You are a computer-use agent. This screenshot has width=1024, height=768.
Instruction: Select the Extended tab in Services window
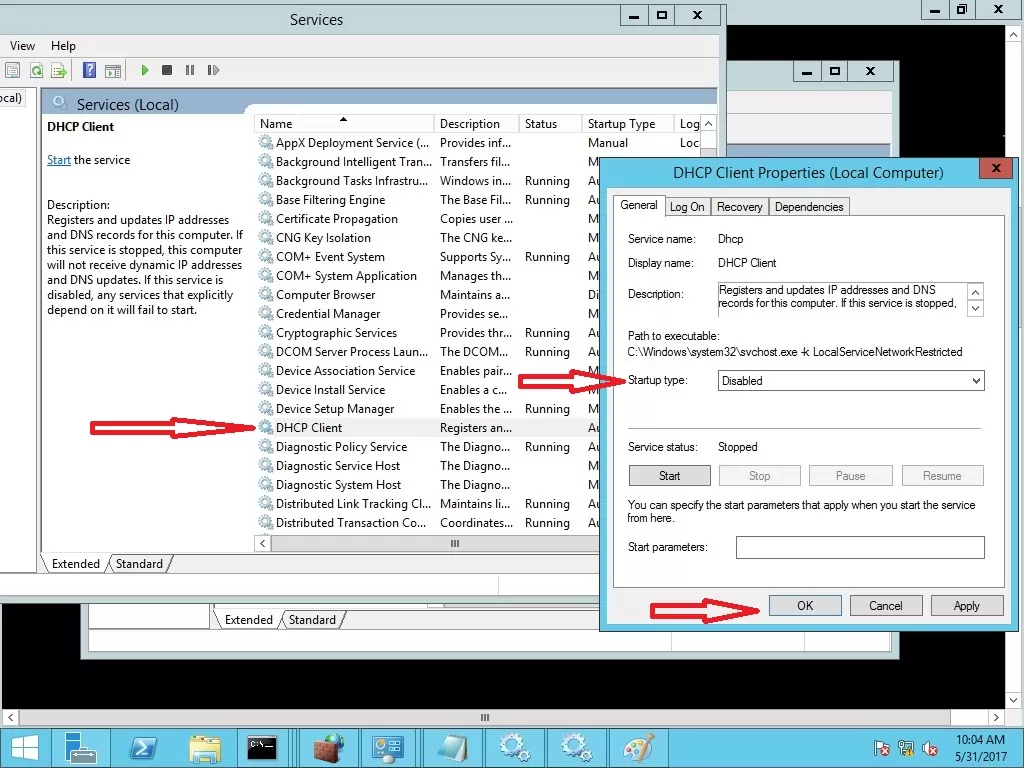click(76, 564)
